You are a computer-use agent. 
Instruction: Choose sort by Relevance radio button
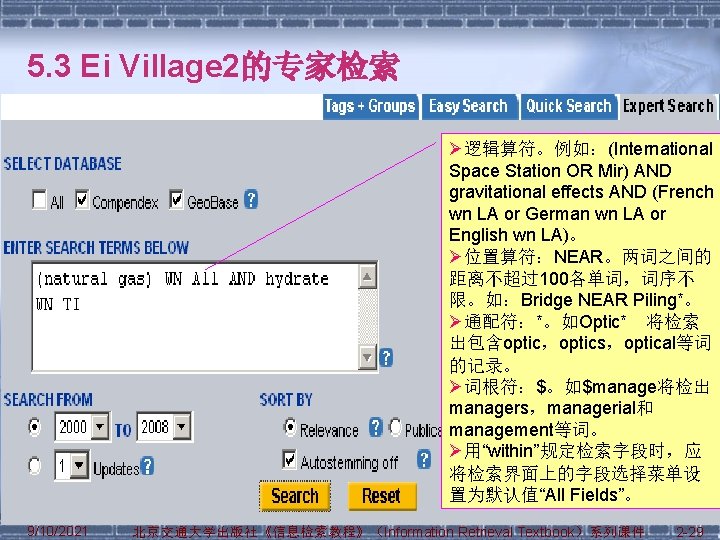pos(290,427)
